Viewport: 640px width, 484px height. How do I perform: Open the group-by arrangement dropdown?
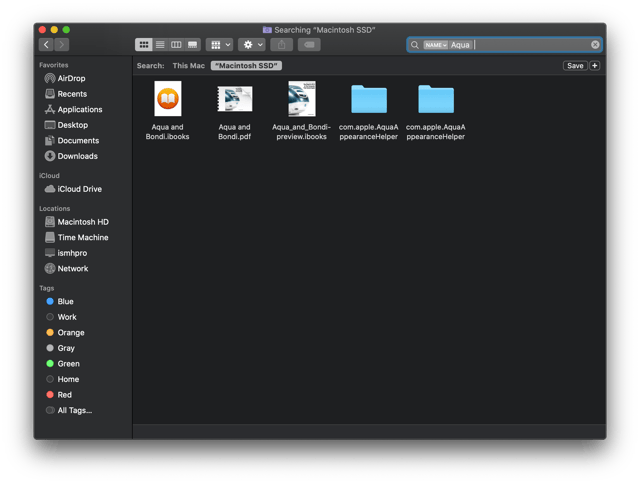[x=220, y=44]
